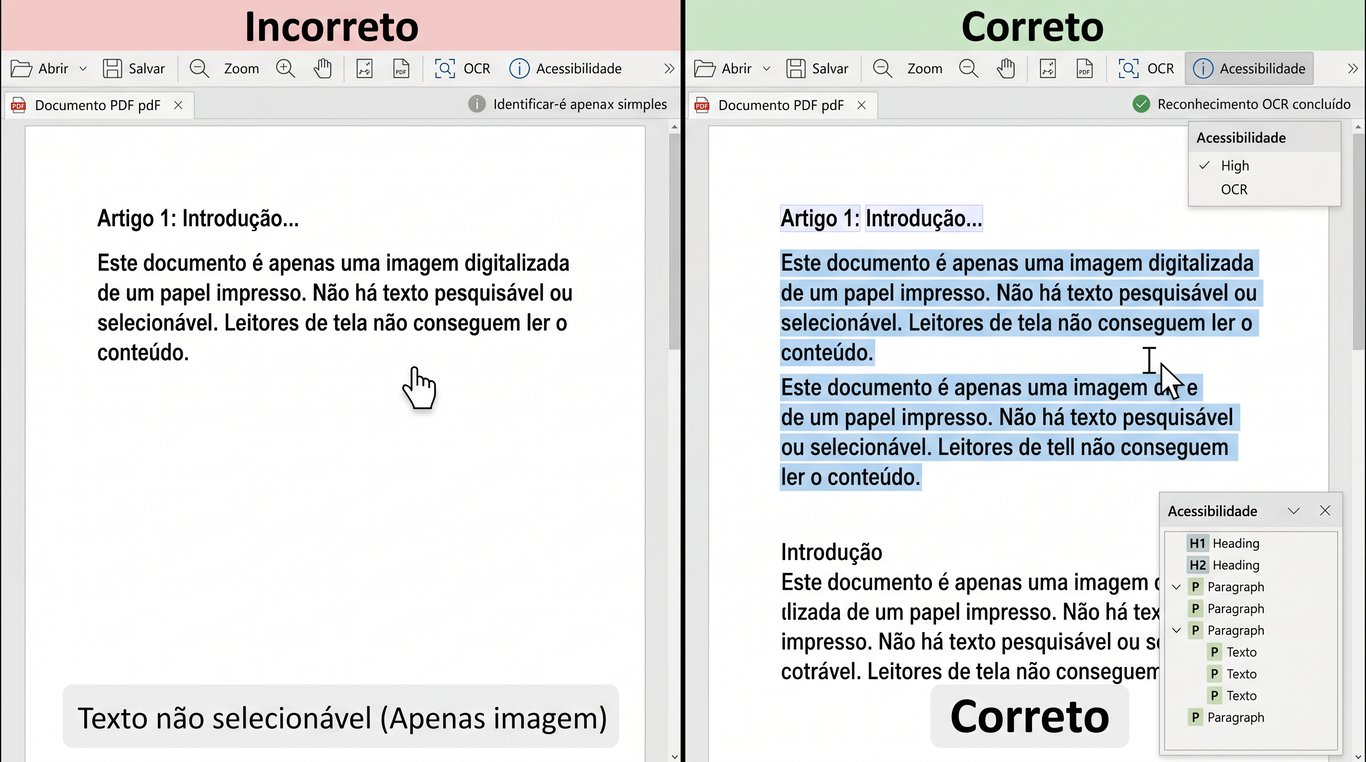Image resolution: width=1366 pixels, height=762 pixels.
Task: Run OCR from the Correto panel toolbar
Action: (1146, 69)
